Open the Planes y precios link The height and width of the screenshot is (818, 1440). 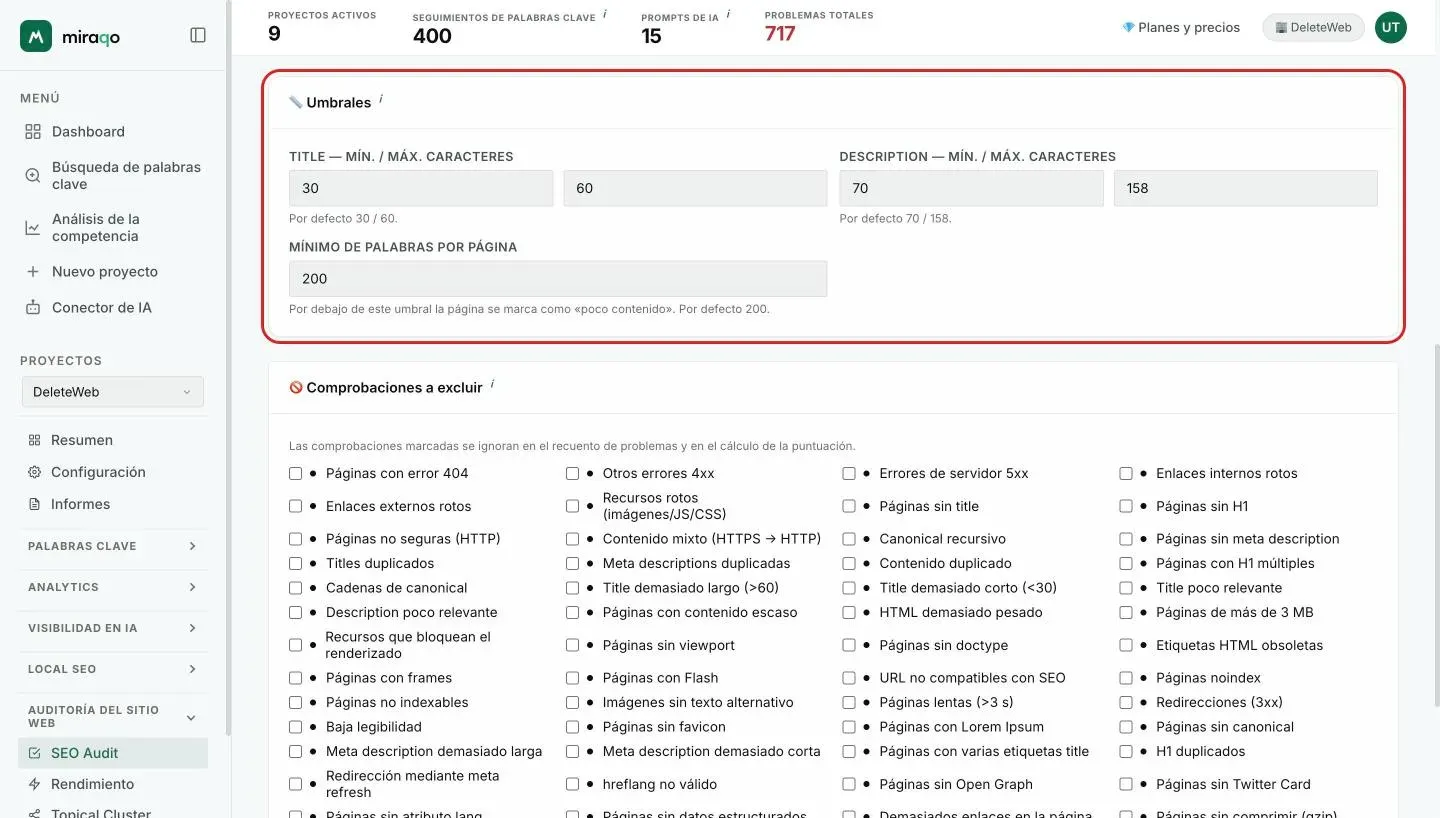[1181, 28]
